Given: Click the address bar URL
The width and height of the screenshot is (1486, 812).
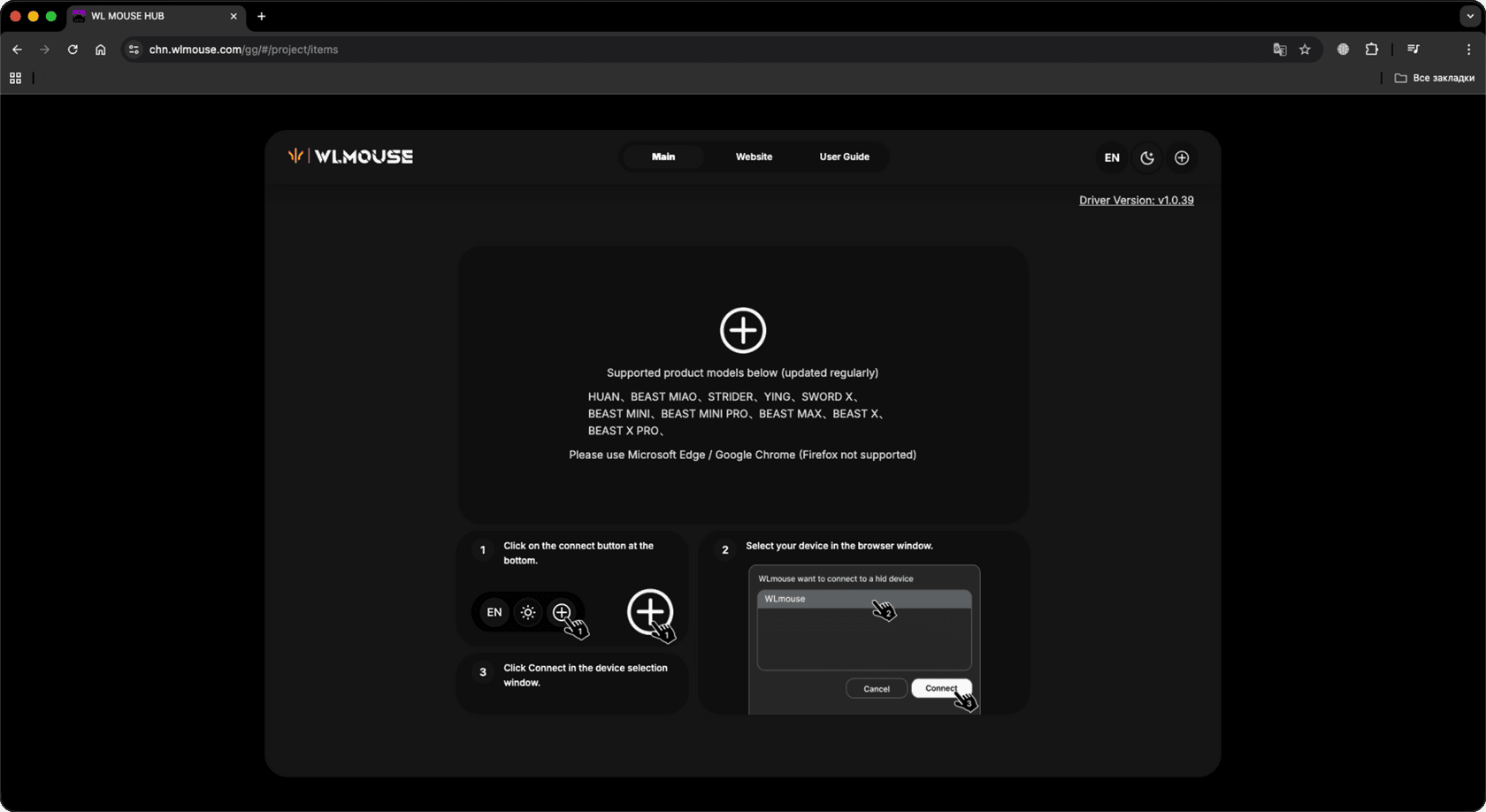Looking at the screenshot, I should click(x=243, y=50).
